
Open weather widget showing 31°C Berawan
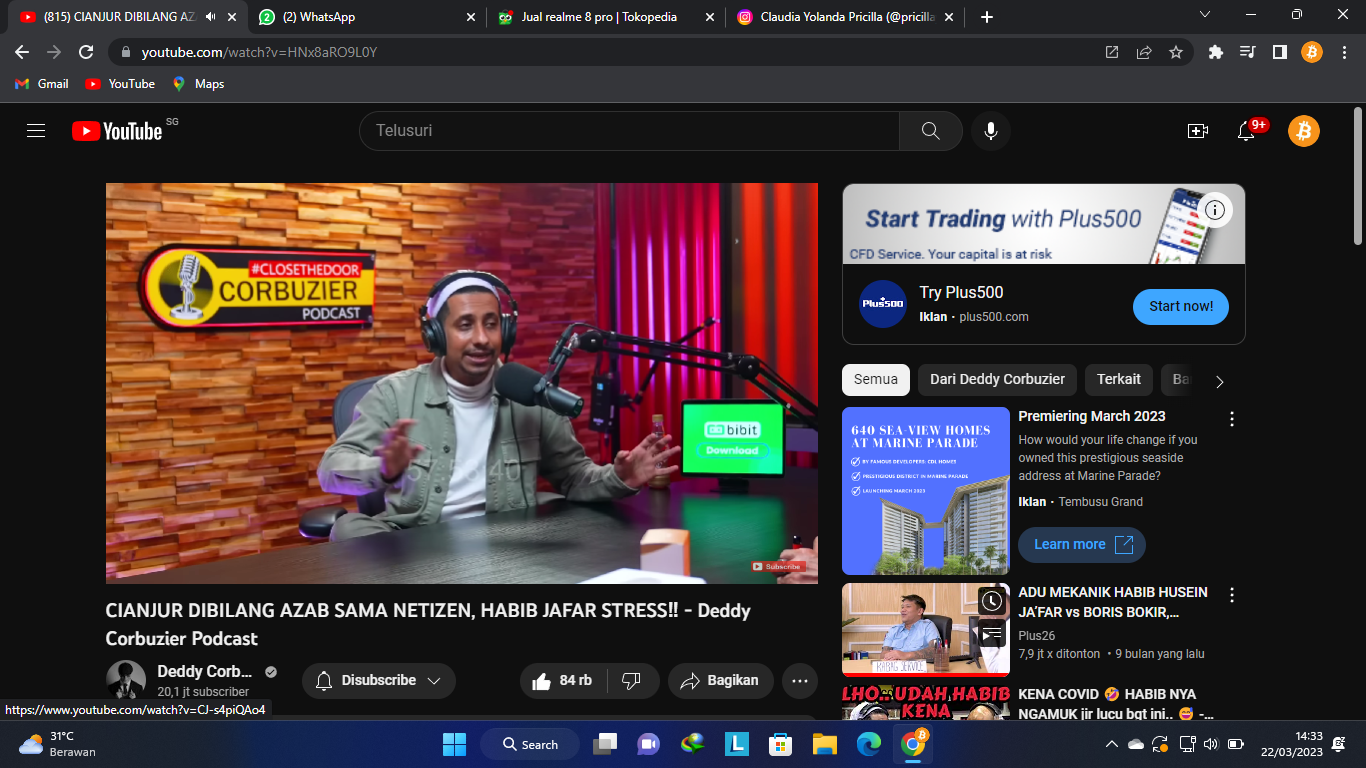pos(59,744)
